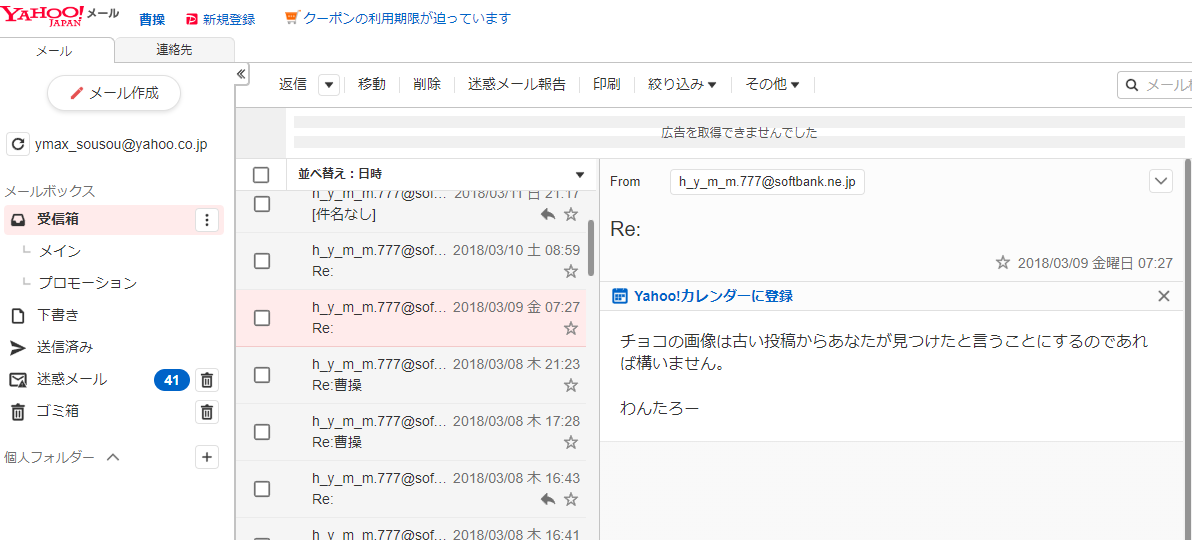Open the その他 menu in toolbar
This screenshot has width=1192, height=540.
[772, 85]
